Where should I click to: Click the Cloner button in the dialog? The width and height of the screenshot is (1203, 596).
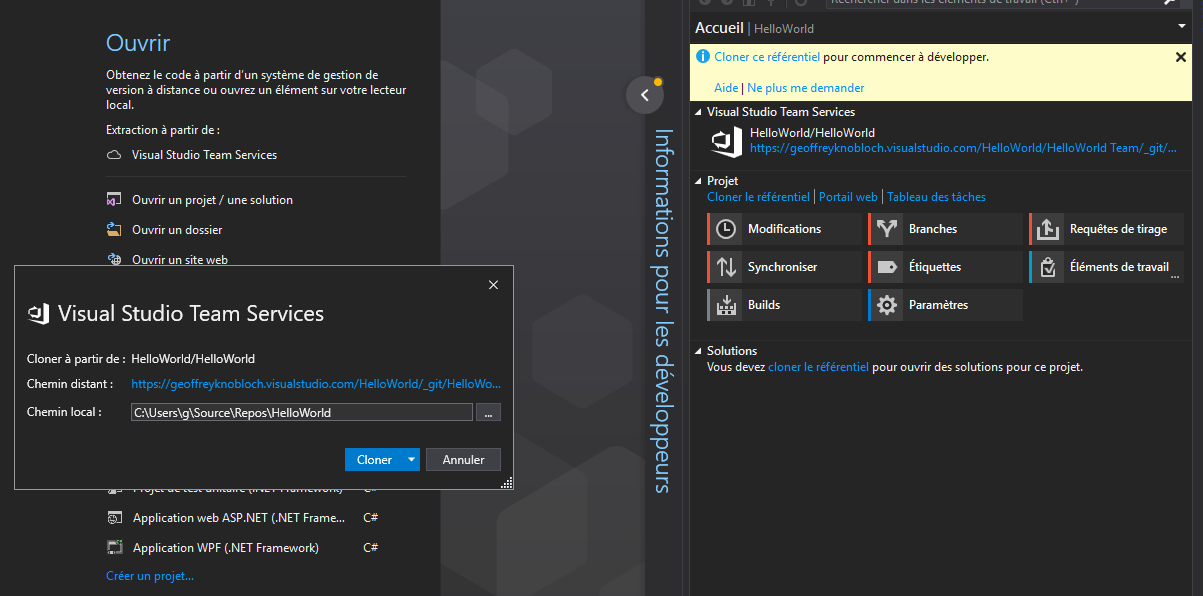(374, 460)
